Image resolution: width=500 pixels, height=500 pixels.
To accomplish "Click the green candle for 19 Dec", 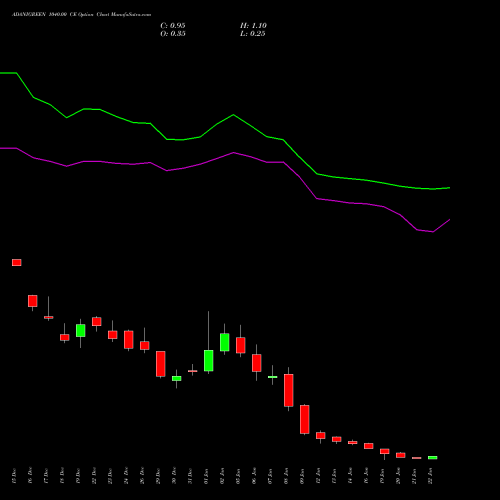I will 81,330.
